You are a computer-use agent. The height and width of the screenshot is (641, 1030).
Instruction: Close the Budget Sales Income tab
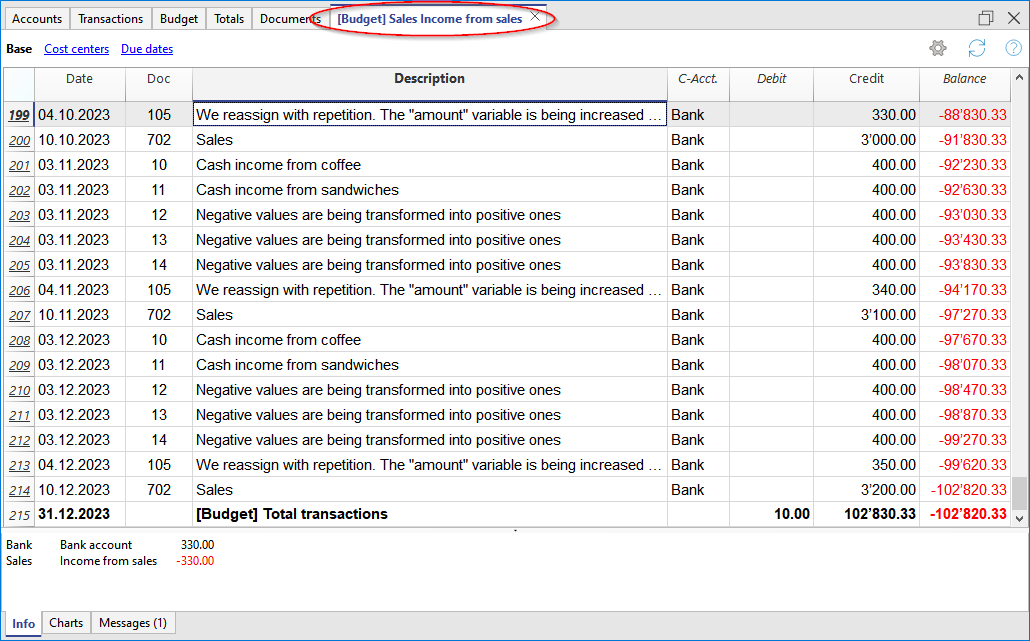pyautogui.click(x=535, y=18)
